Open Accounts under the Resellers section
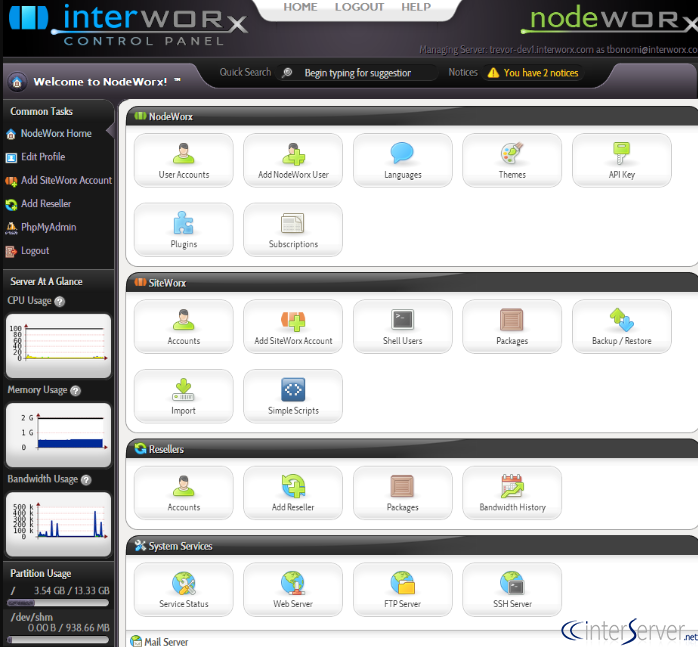 click(x=183, y=493)
